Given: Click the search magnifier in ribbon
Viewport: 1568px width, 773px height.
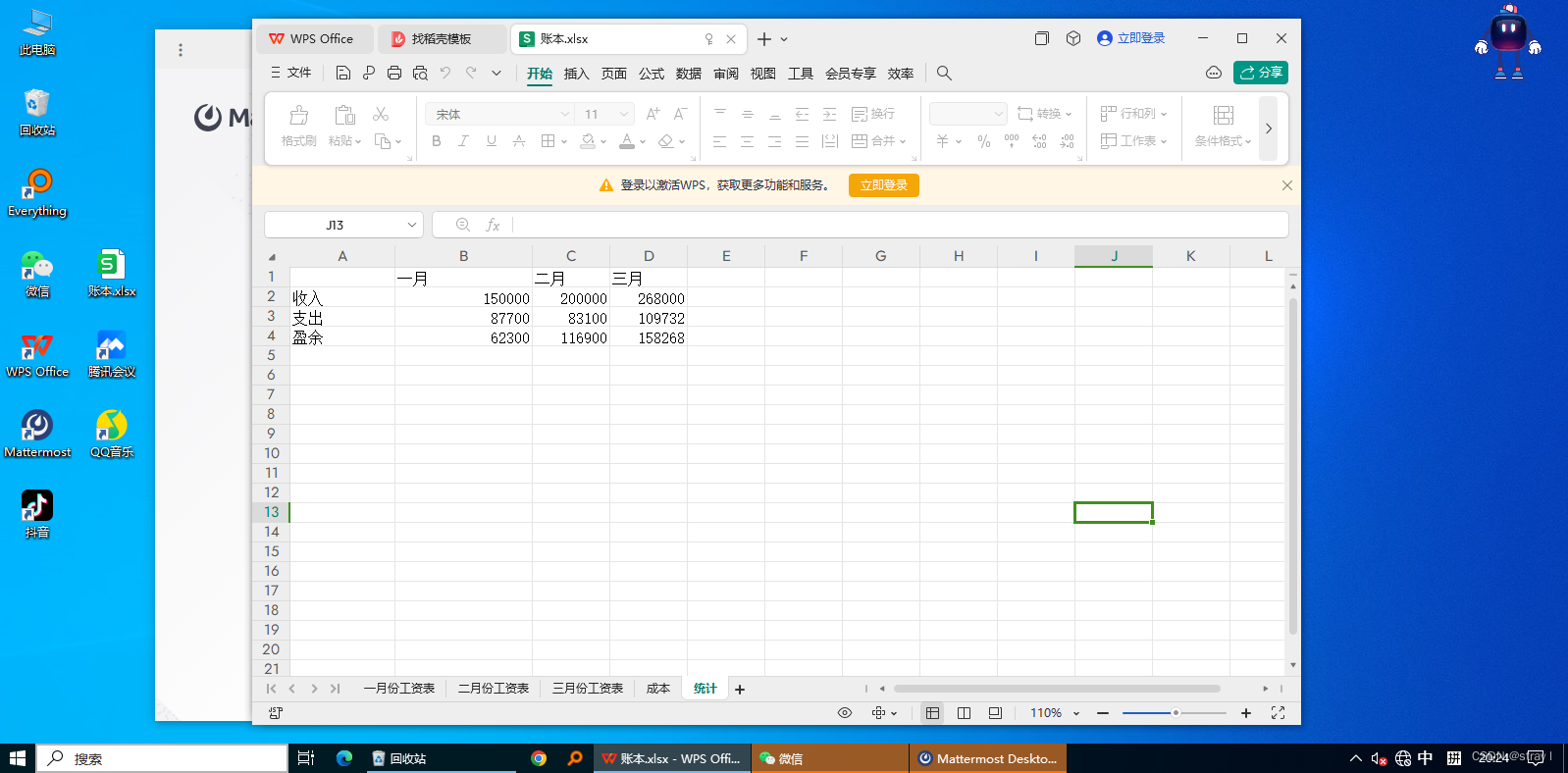Looking at the screenshot, I should tap(944, 73).
